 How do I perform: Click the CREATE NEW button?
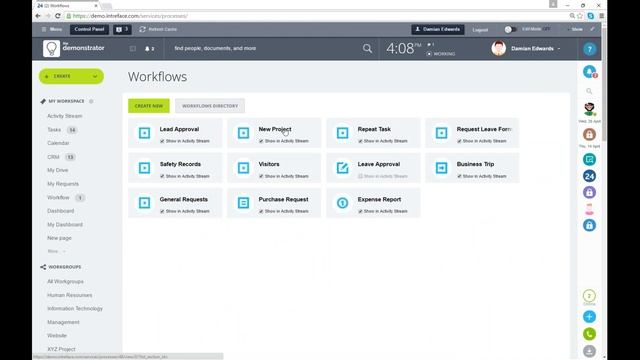(x=149, y=106)
